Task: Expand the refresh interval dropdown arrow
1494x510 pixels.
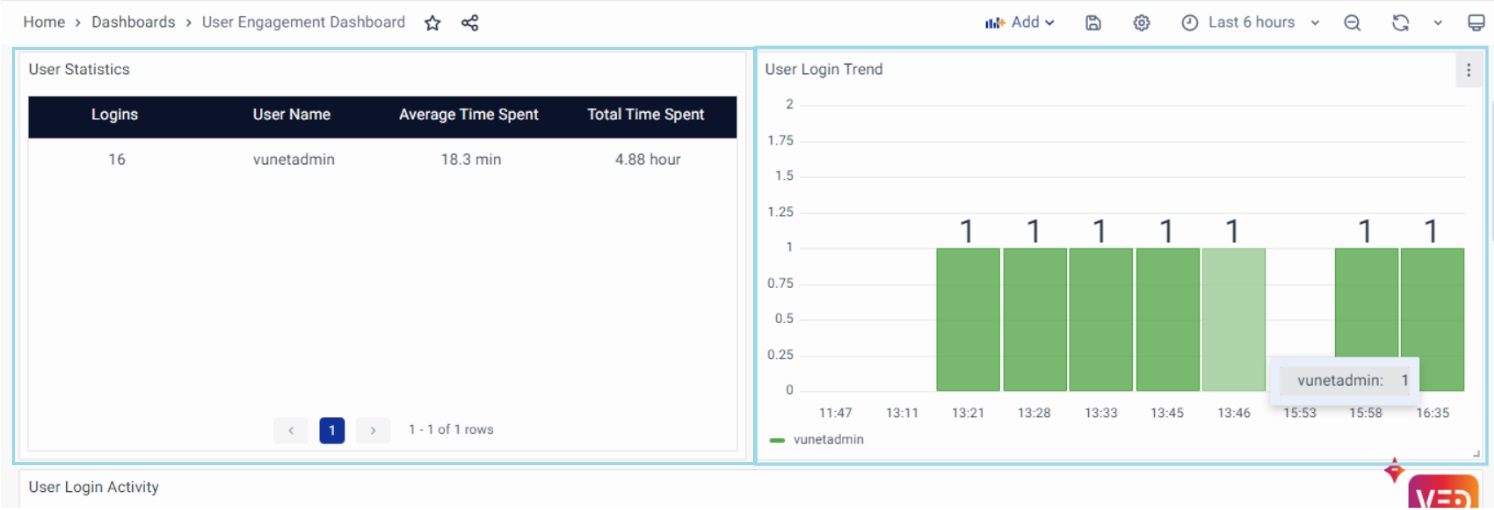Action: pos(1438,23)
